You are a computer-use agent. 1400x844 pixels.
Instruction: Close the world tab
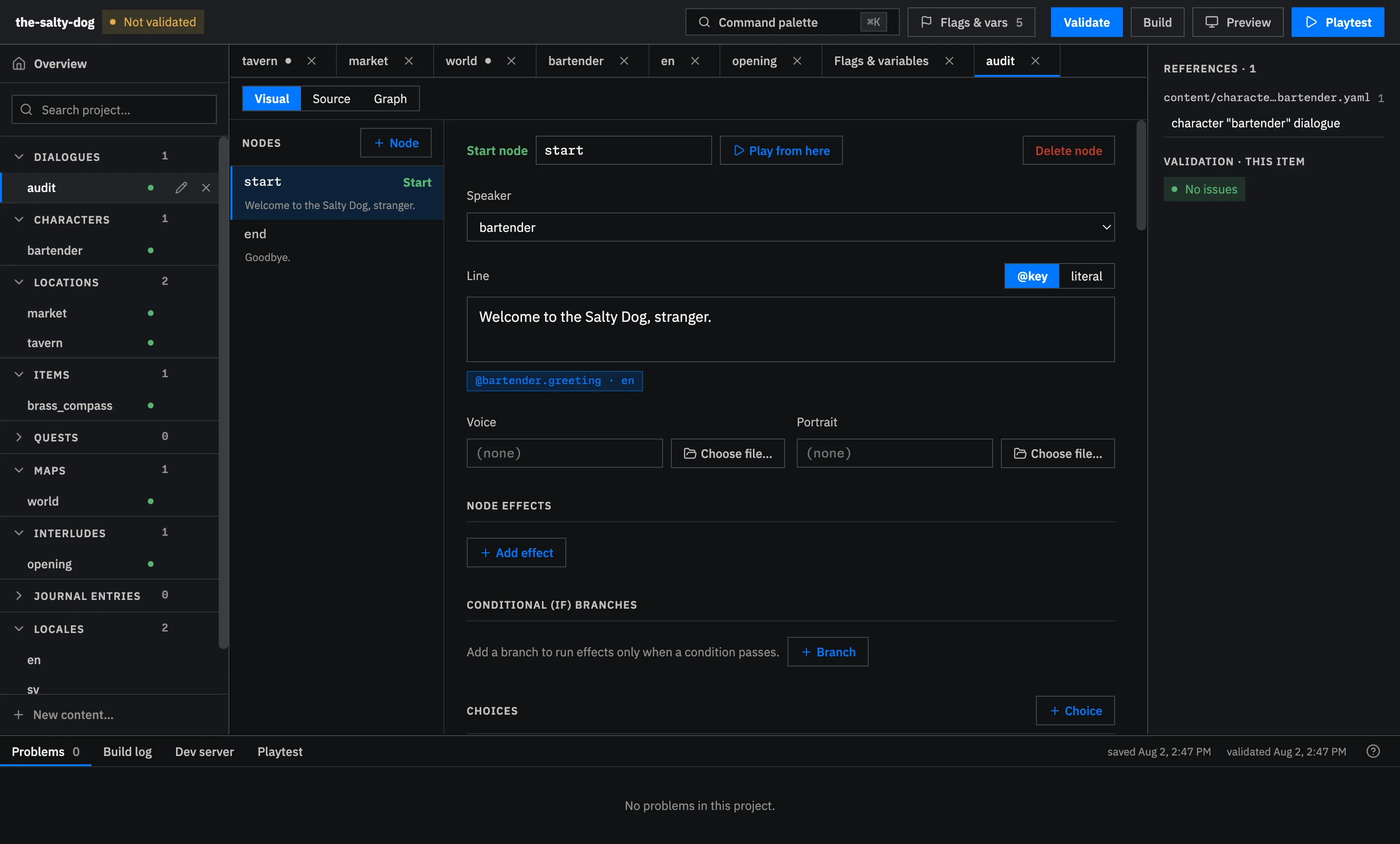(x=511, y=61)
